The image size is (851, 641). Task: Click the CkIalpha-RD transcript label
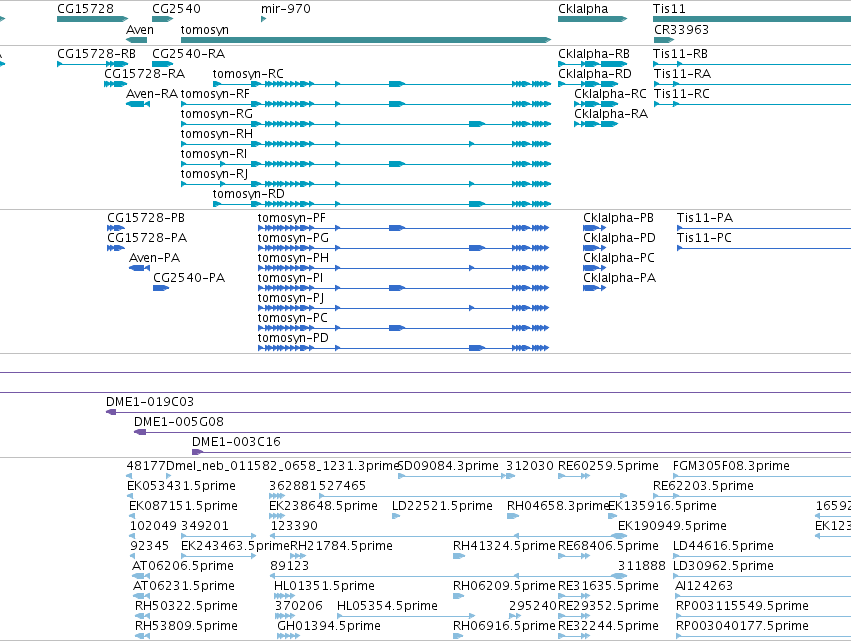pyautogui.click(x=595, y=74)
